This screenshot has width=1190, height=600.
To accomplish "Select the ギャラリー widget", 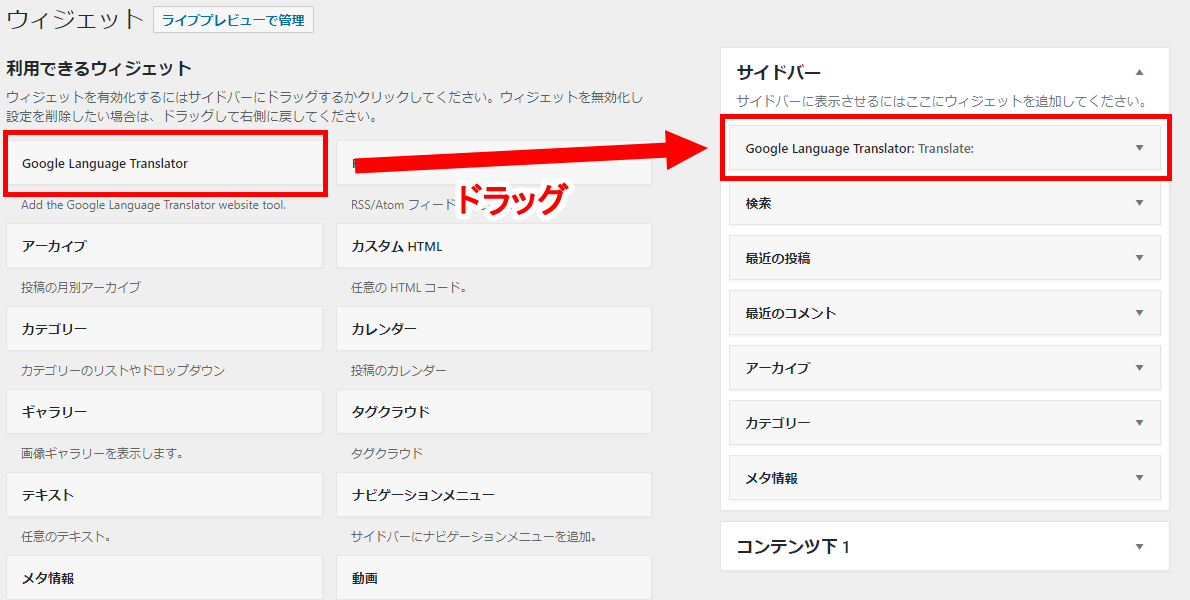I will [x=164, y=412].
